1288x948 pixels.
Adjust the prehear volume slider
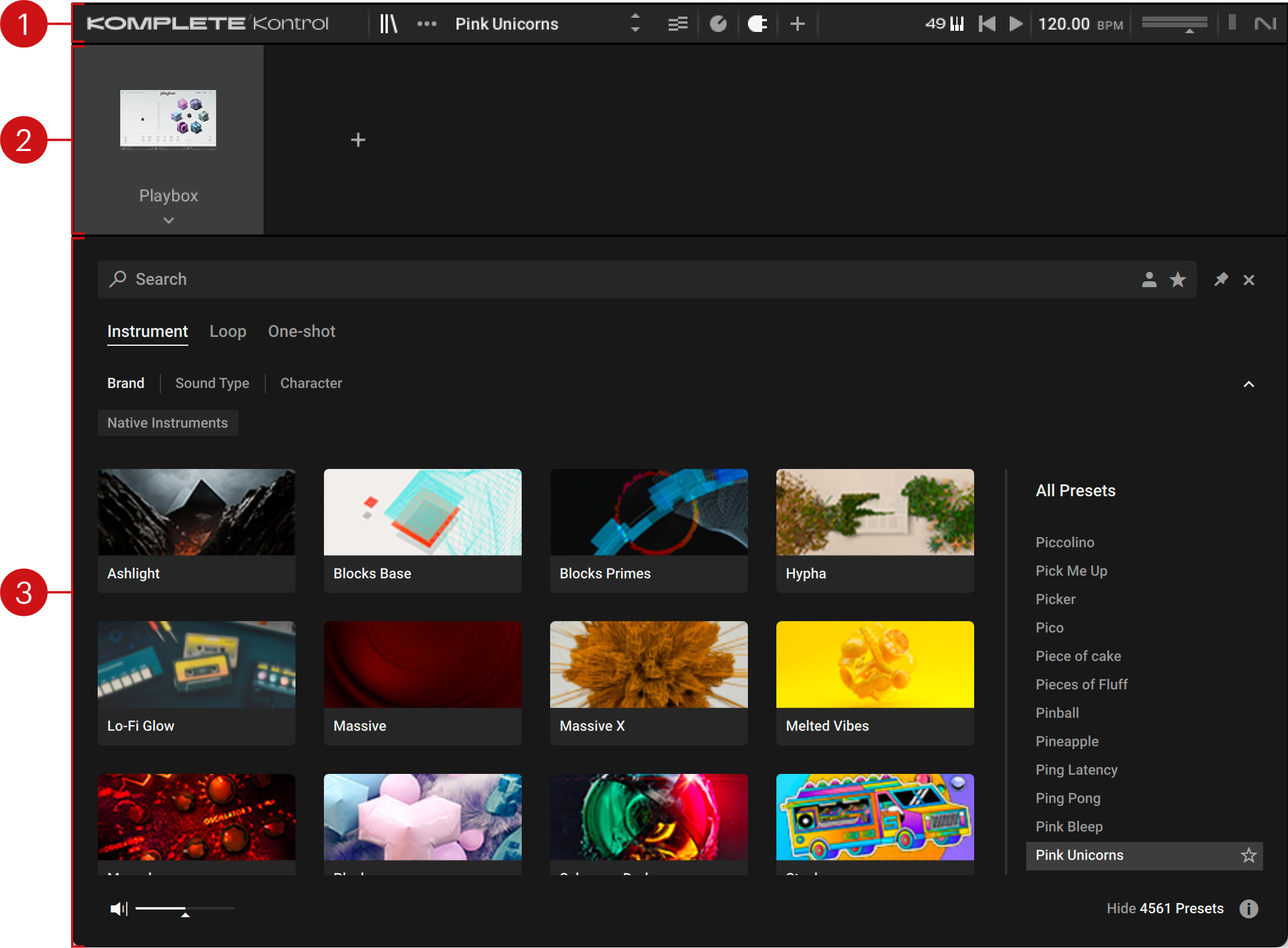[x=185, y=909]
